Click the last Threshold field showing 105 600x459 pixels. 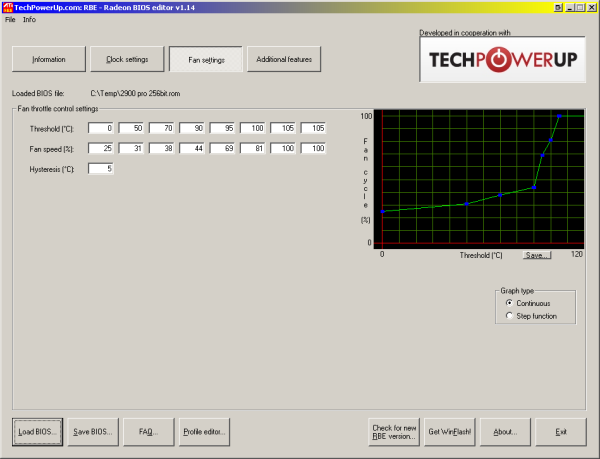(x=314, y=128)
